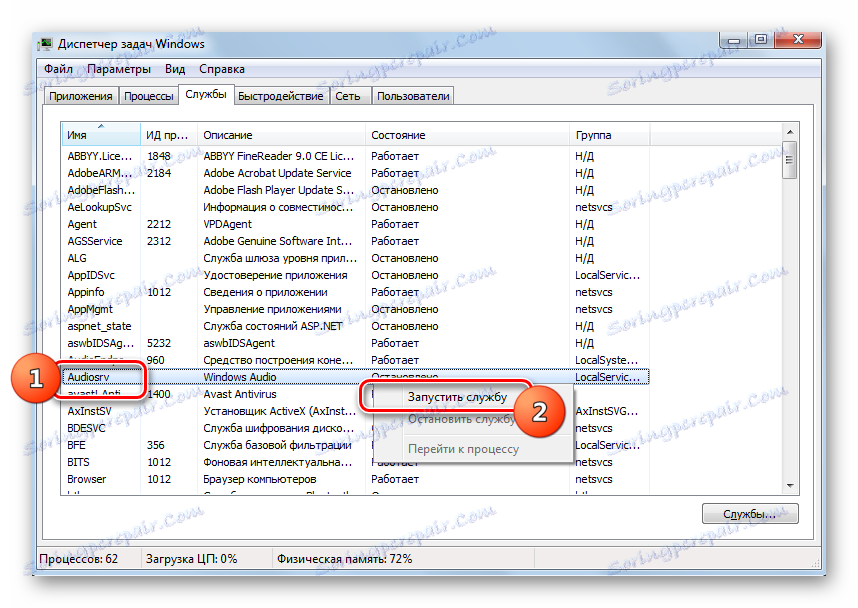The width and height of the screenshot is (858, 608).
Task: Click the Windows Audio description cell
Action: coord(240,377)
